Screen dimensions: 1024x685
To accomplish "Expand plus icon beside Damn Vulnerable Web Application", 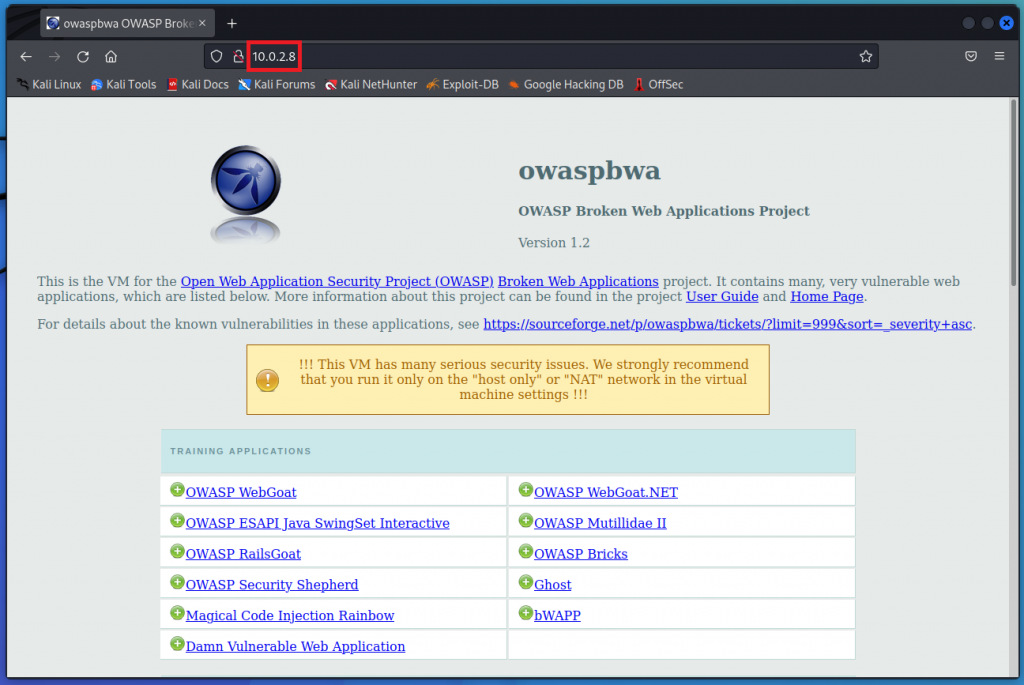I will point(177,643).
